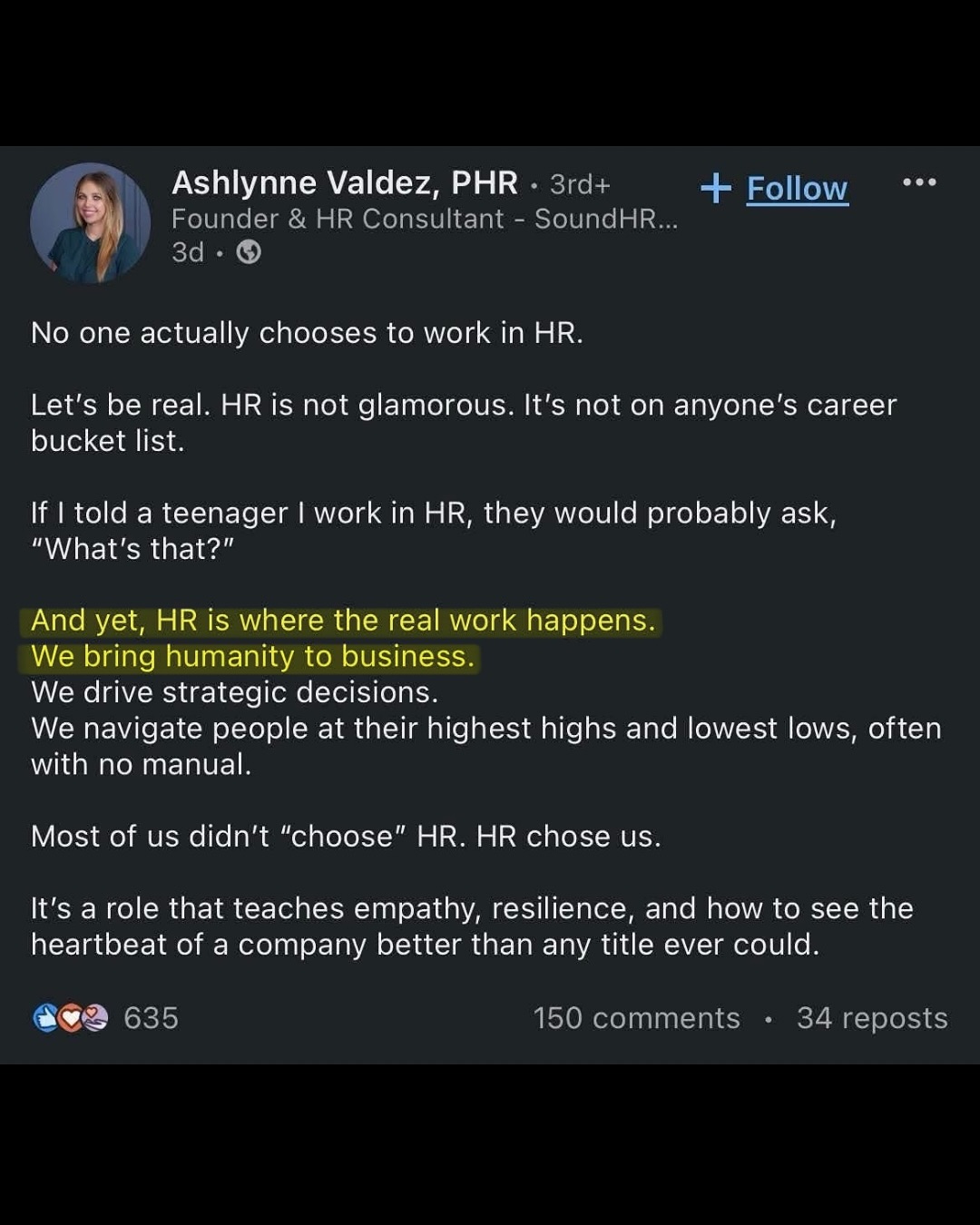The height and width of the screenshot is (1225, 980).
Task: Click the opening line about choosing HR
Action: pyautogui.click(x=307, y=333)
